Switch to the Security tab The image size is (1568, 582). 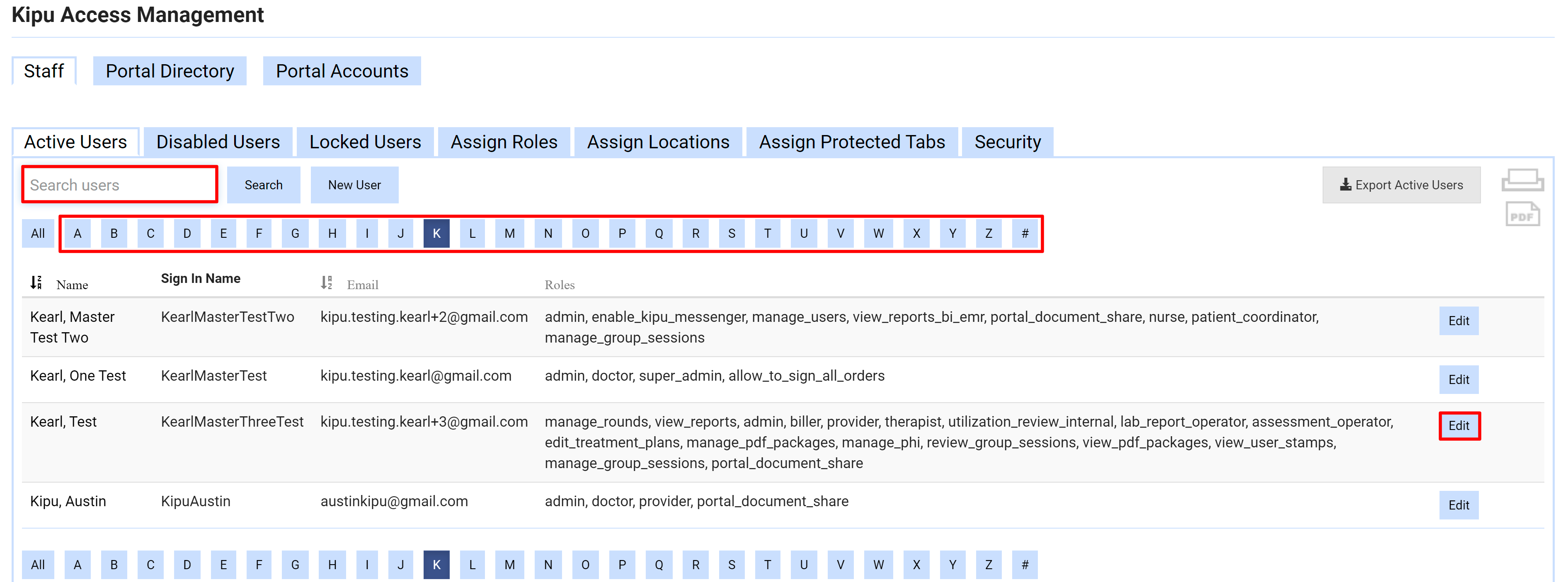pyautogui.click(x=1007, y=142)
